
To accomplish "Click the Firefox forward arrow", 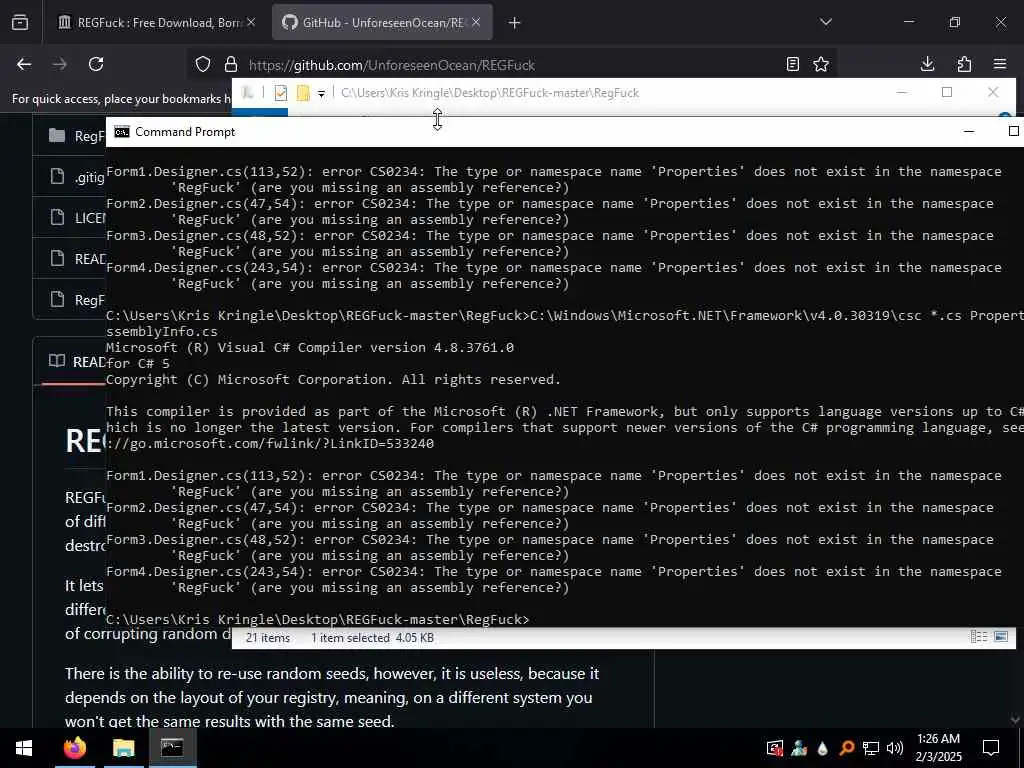I will coord(59,64).
